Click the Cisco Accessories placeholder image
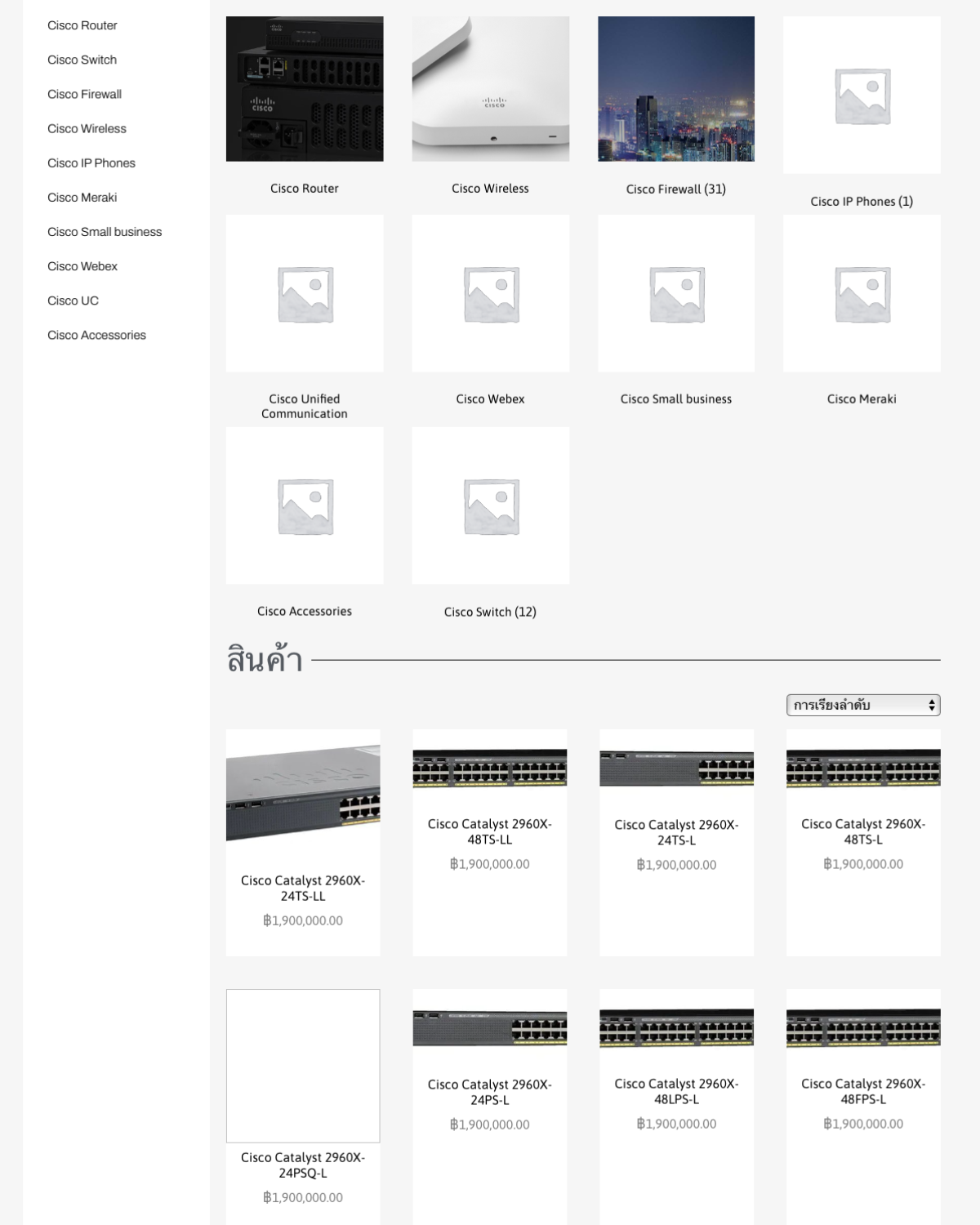The height and width of the screenshot is (1225, 980). click(304, 506)
